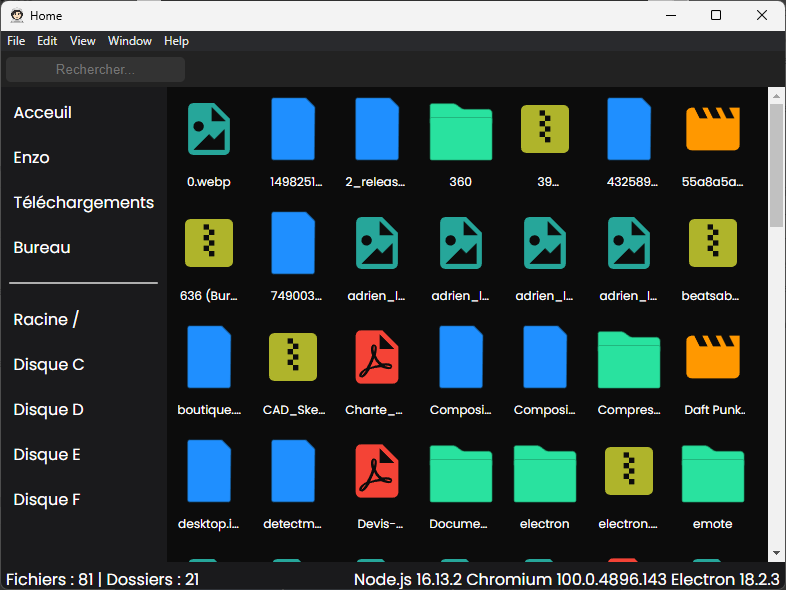The image size is (786, 590).
Task: Click the scrollbar down arrow
Action: coord(776,553)
